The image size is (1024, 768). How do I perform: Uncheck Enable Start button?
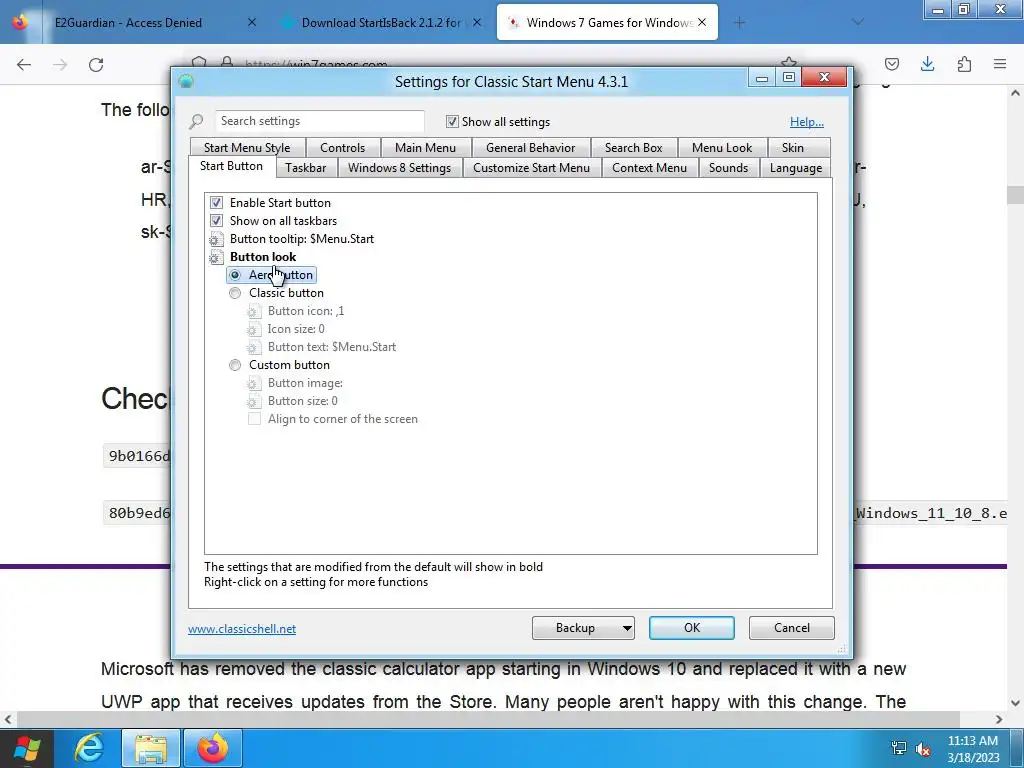click(216, 202)
